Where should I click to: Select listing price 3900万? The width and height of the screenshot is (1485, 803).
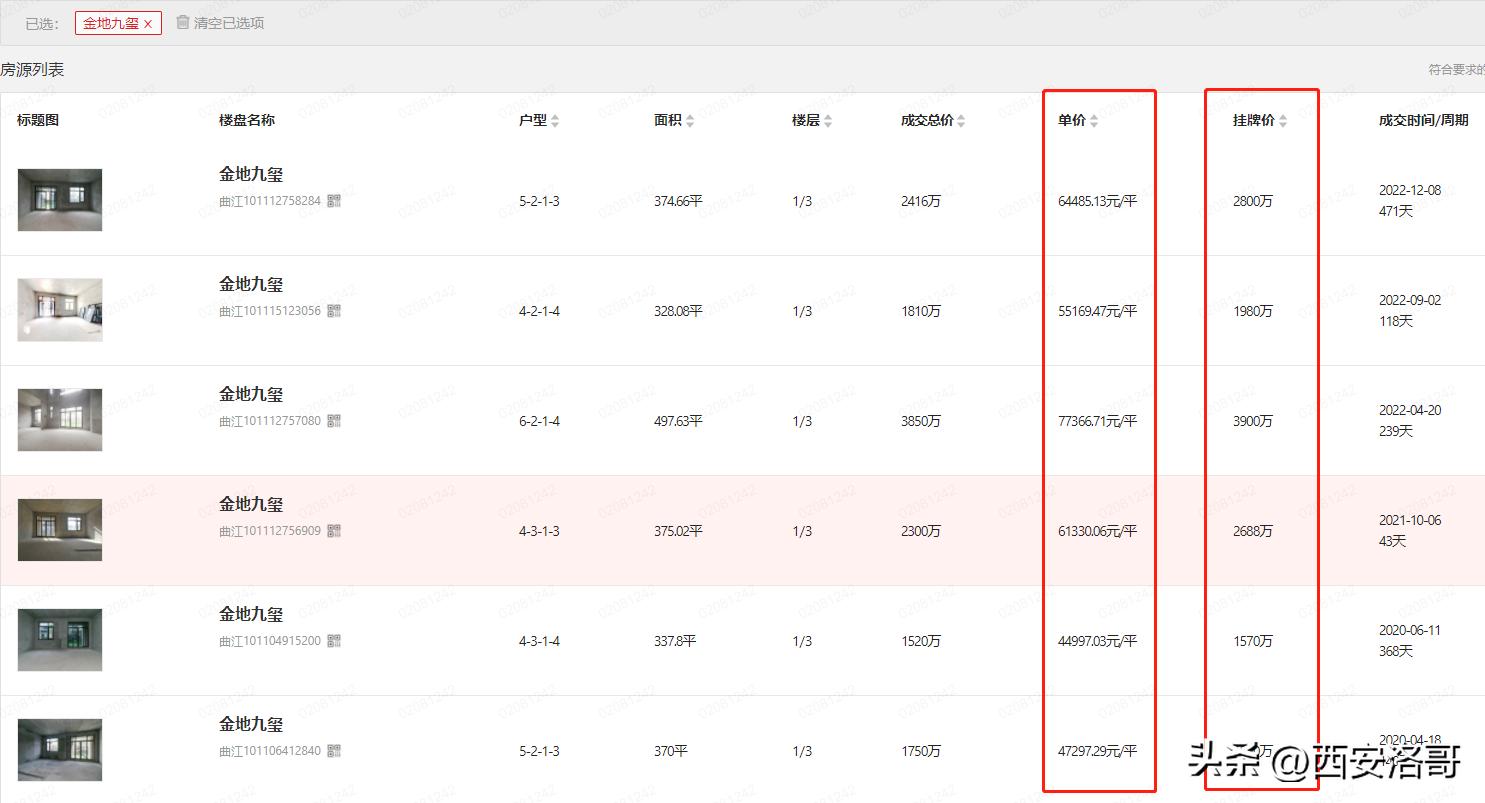point(1253,421)
